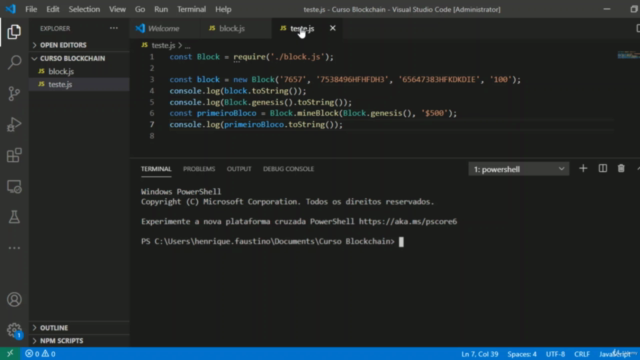This screenshot has width=640, height=360.
Task: Open the View menu
Action: point(117,9)
